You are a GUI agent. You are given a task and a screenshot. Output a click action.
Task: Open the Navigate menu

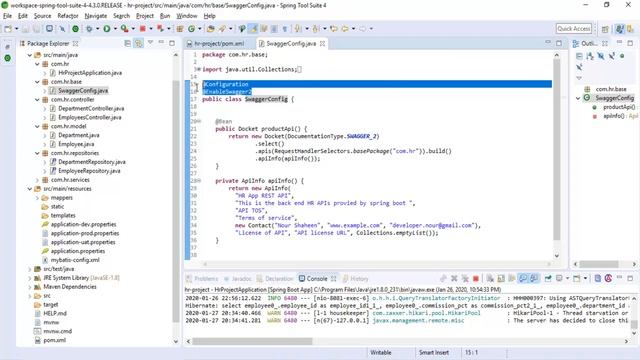[96, 16]
